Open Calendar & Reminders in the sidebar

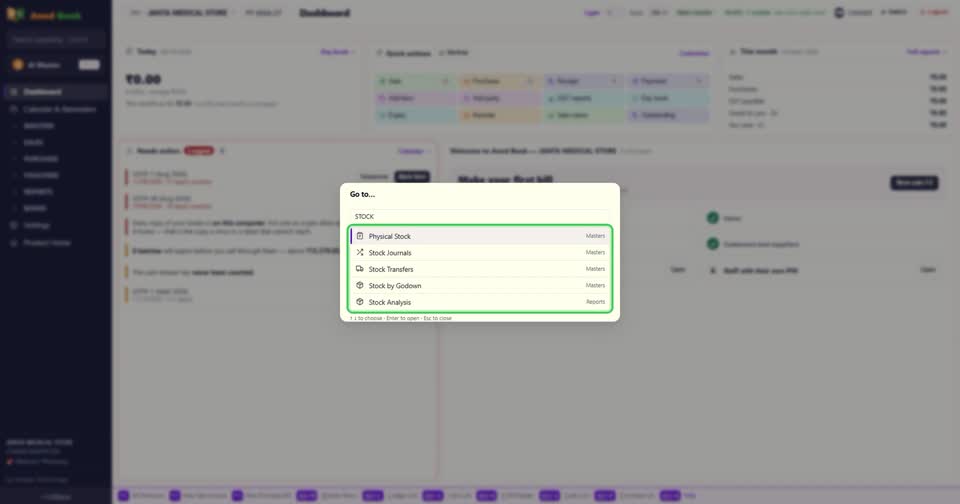55,109
